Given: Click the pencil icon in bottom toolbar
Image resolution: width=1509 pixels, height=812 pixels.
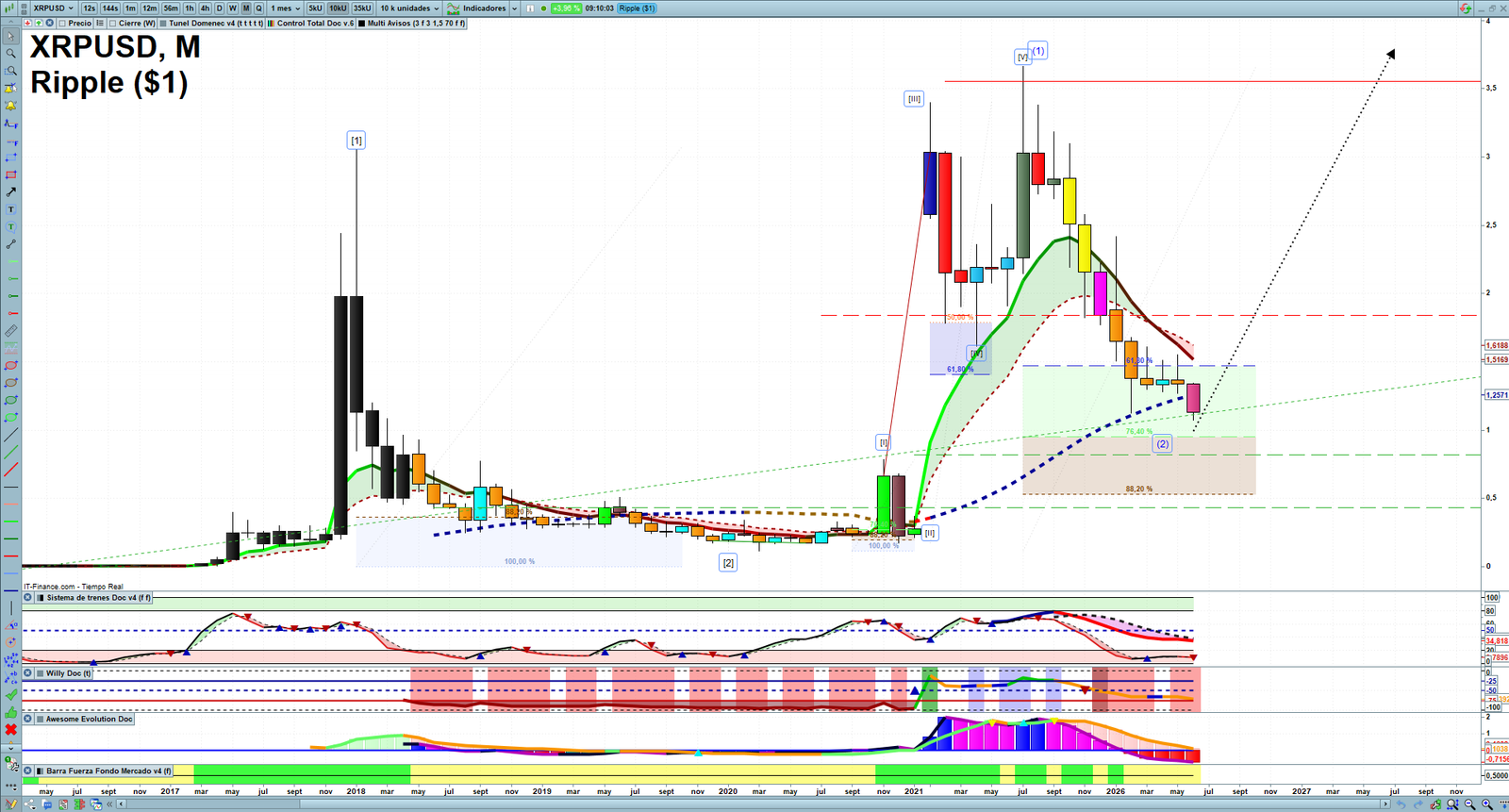Looking at the screenshot, I should 11,804.
